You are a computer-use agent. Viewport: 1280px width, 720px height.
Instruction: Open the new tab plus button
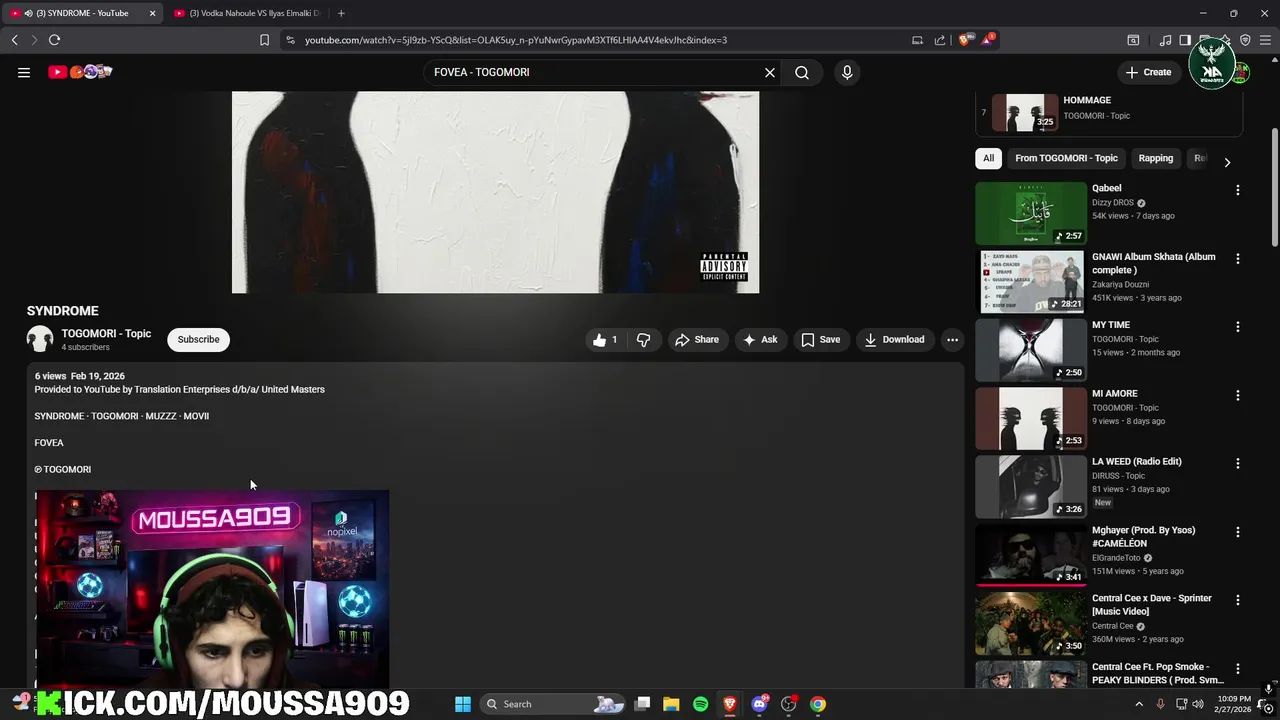point(341,13)
